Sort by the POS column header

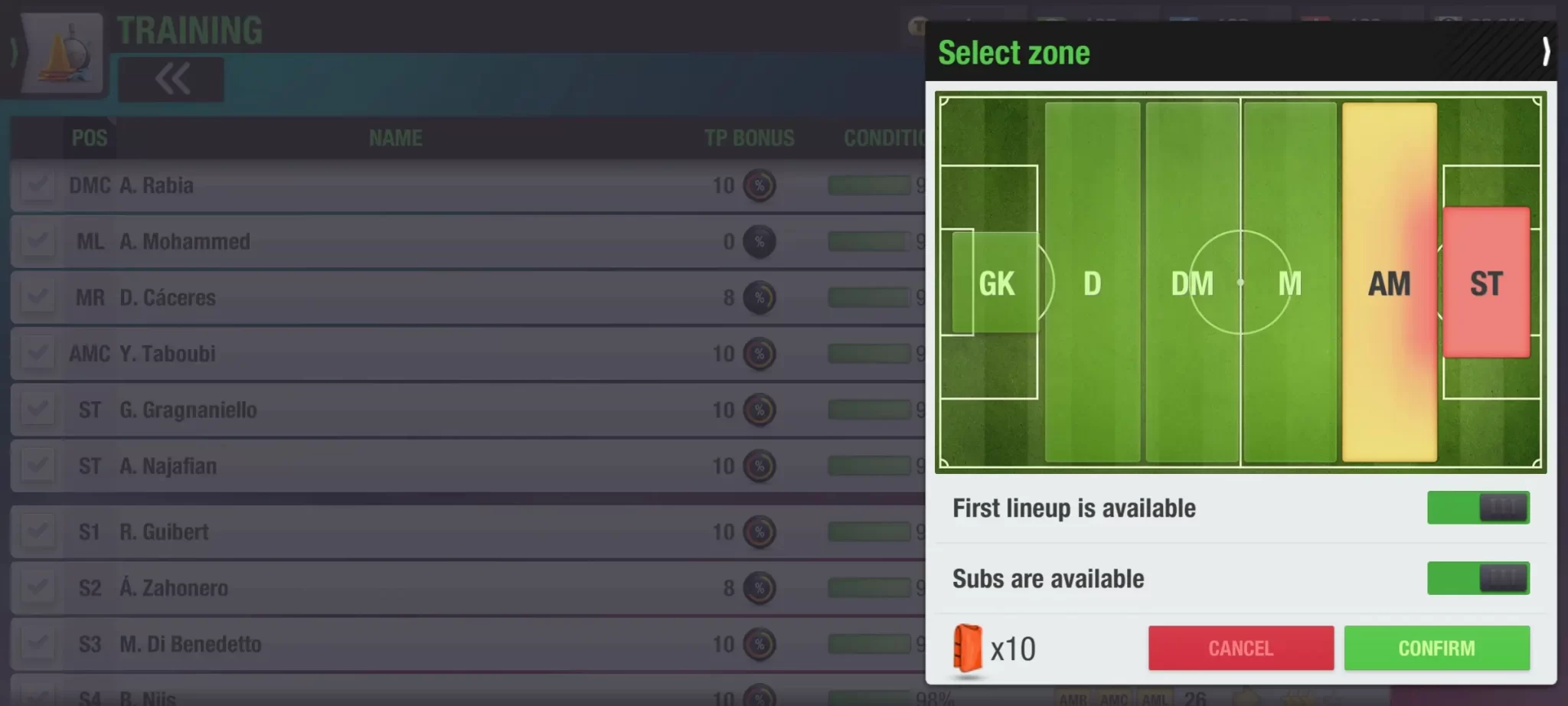click(90, 138)
